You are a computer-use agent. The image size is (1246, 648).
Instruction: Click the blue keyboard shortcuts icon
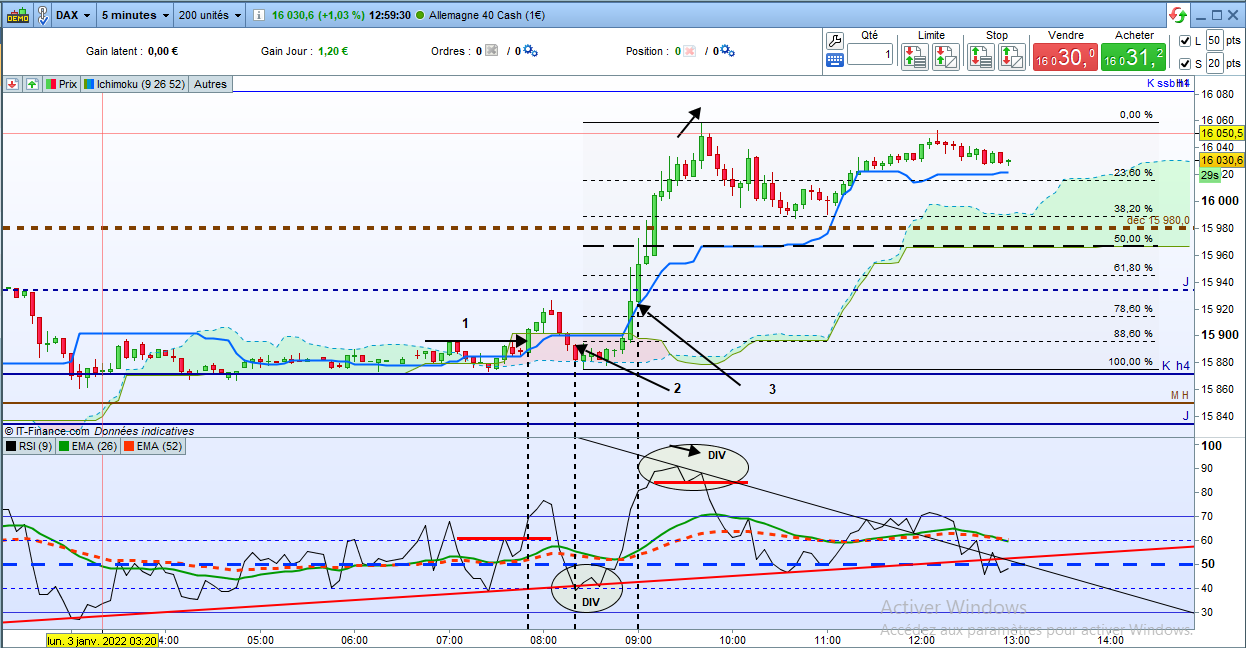click(x=835, y=60)
